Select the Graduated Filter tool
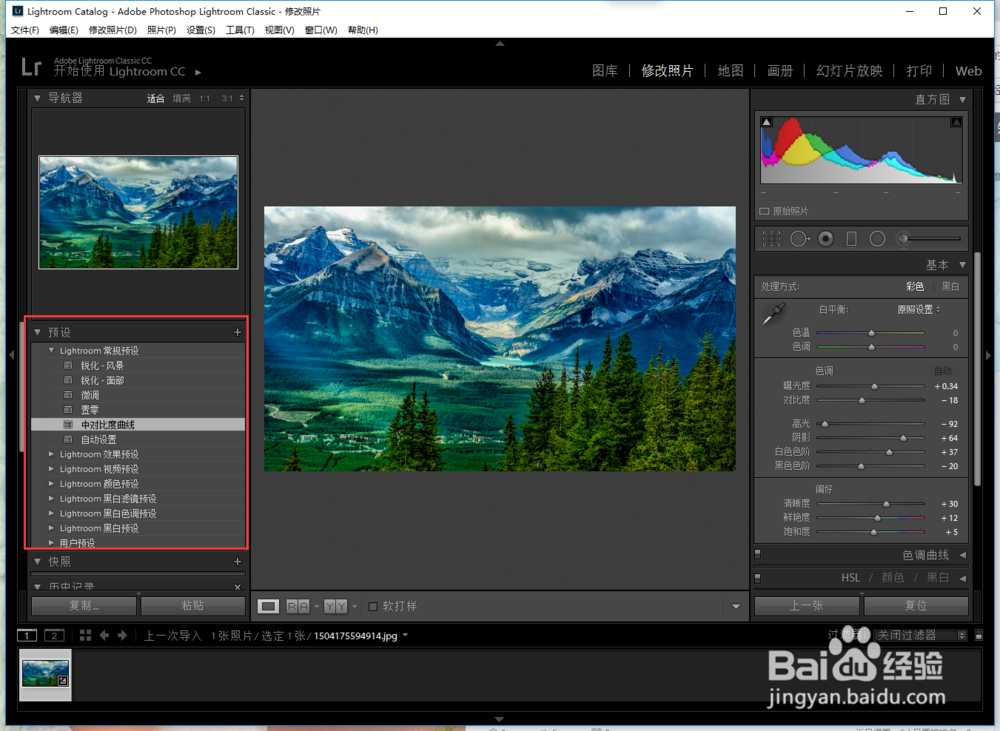The width and height of the screenshot is (1000, 731). coord(851,239)
